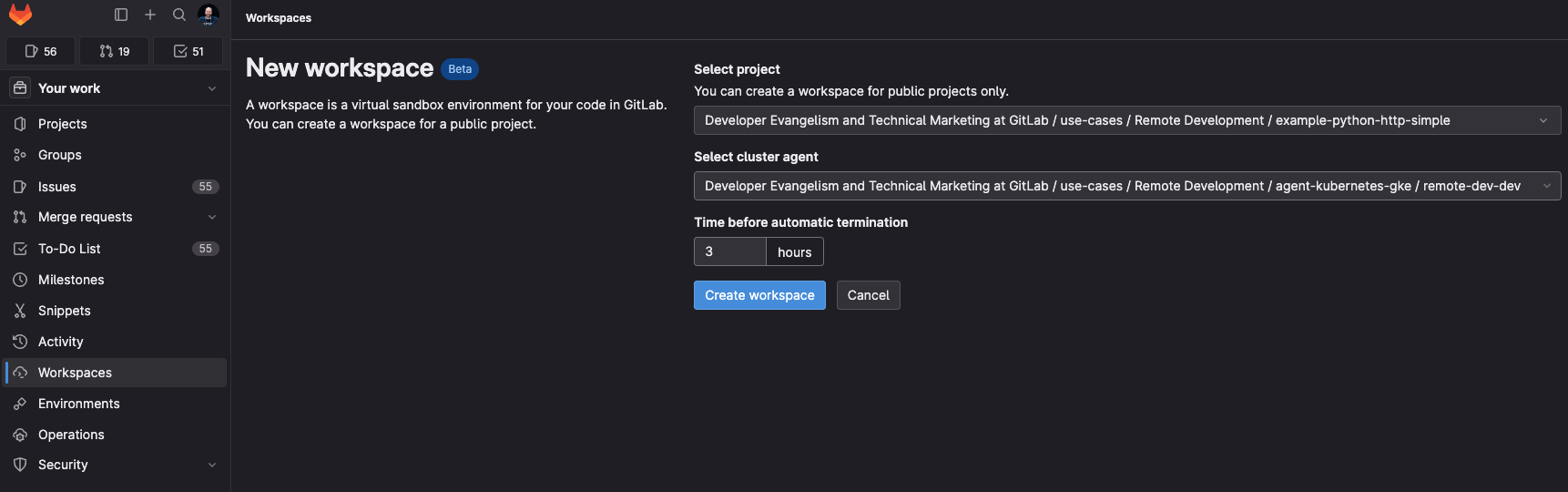Click the termination time hours input field
1568x492 pixels.
730,251
